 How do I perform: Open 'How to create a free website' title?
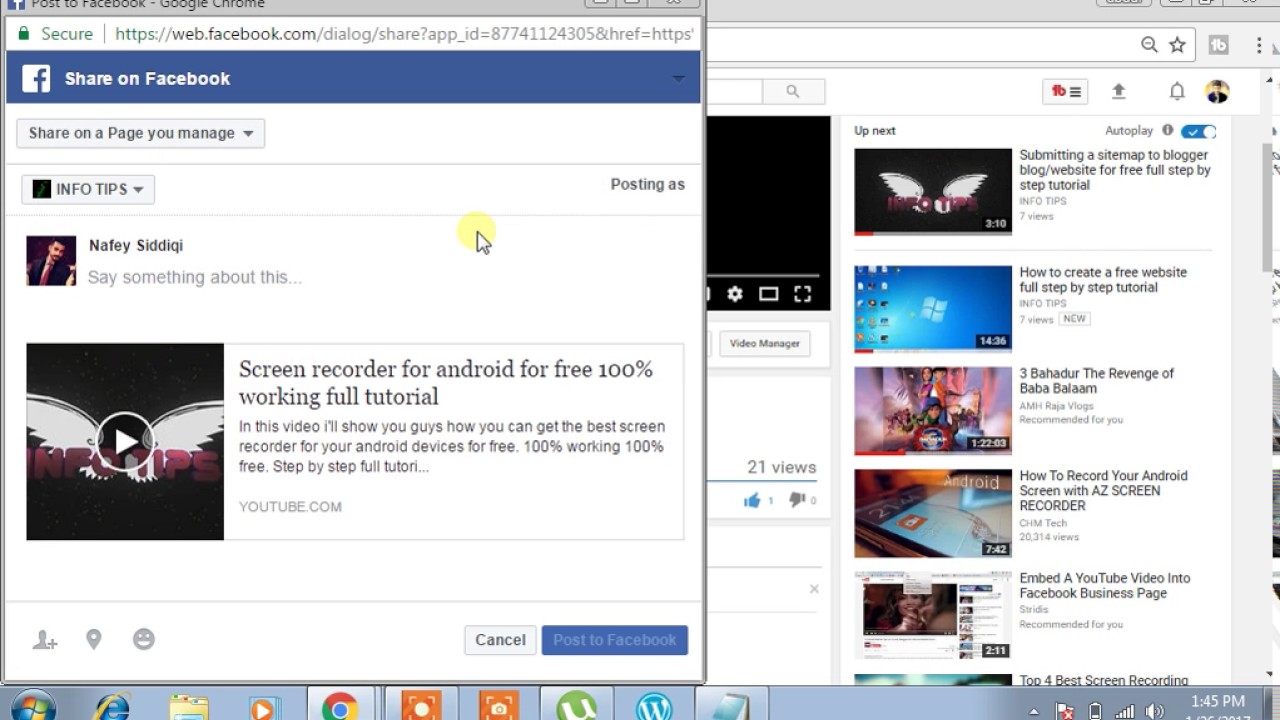[x=1103, y=280]
